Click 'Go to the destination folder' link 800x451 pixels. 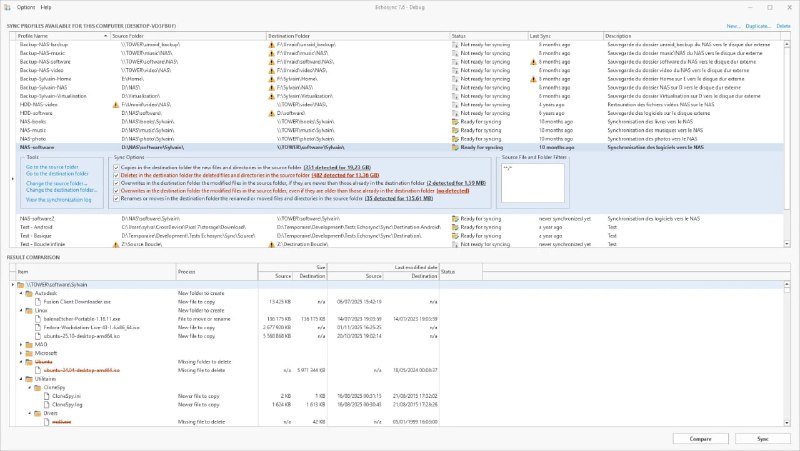[57, 173]
